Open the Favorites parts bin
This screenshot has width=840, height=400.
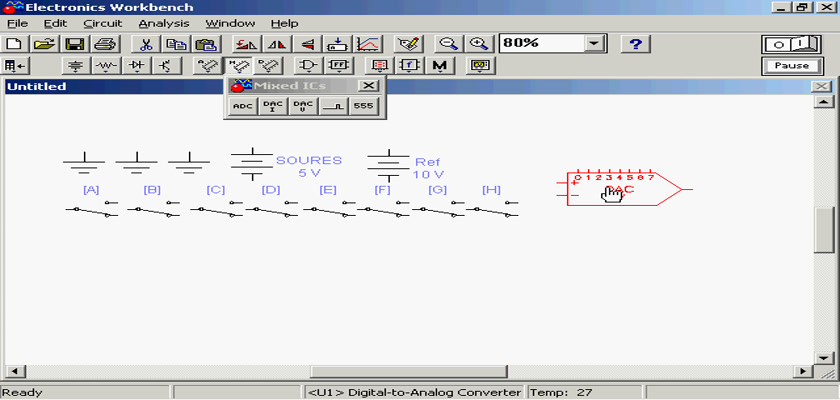[15, 66]
